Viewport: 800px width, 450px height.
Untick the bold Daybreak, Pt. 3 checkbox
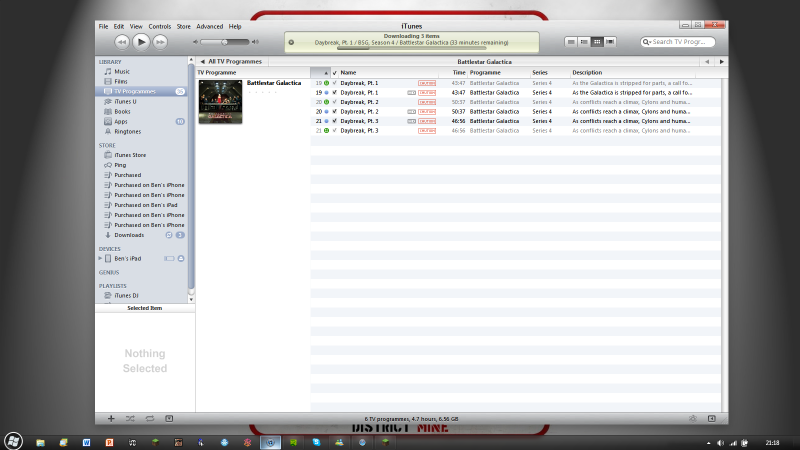[335, 121]
